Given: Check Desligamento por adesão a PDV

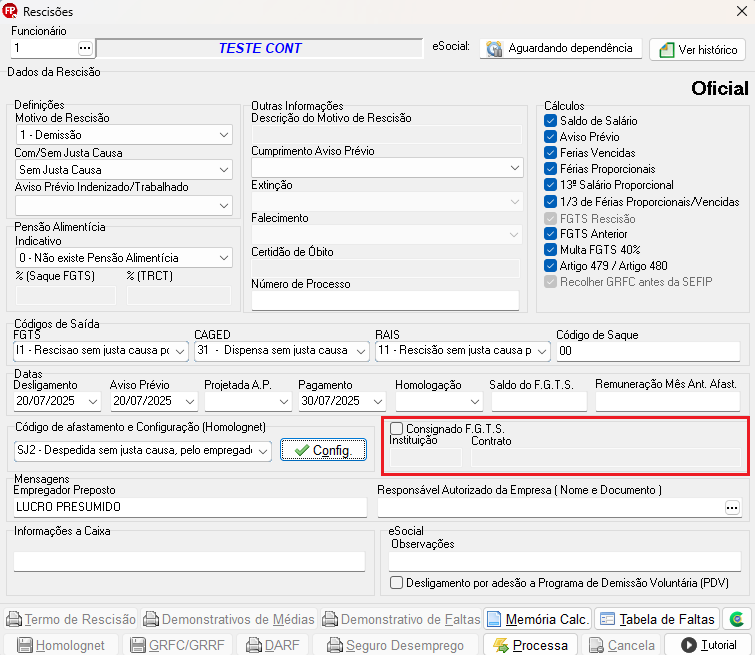Looking at the screenshot, I should pos(396,583).
